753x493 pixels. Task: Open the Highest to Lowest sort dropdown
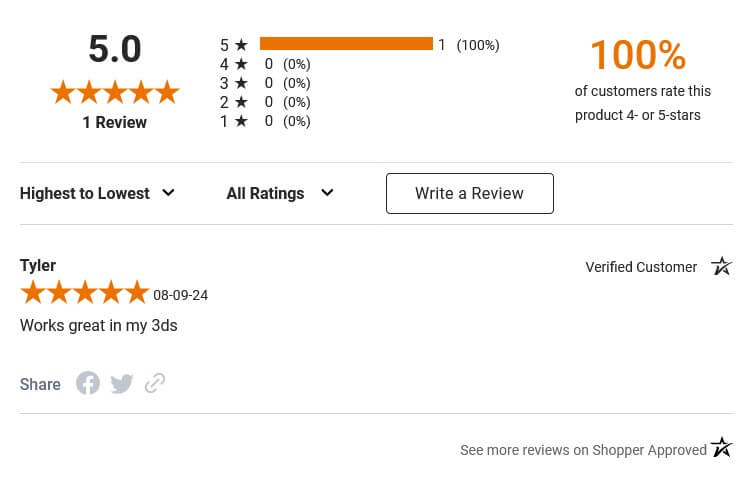point(97,193)
